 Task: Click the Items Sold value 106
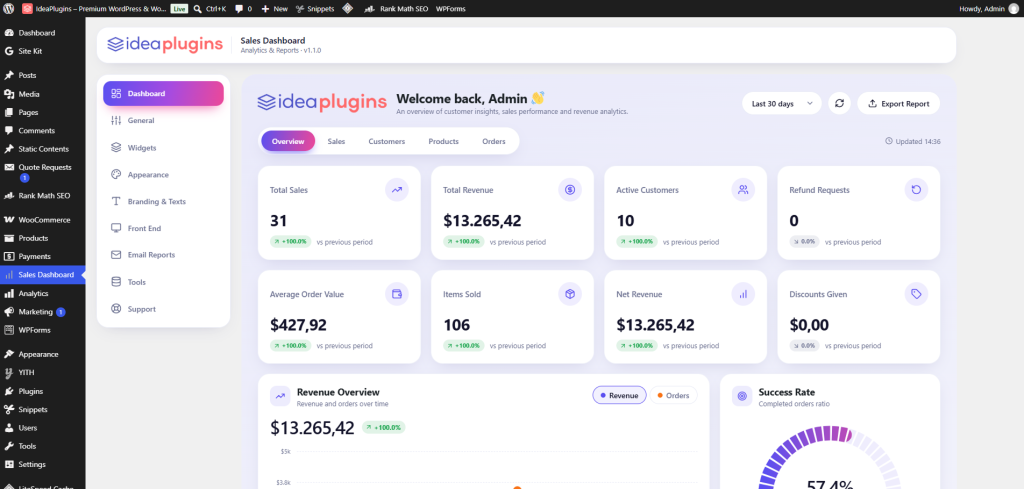(456, 324)
